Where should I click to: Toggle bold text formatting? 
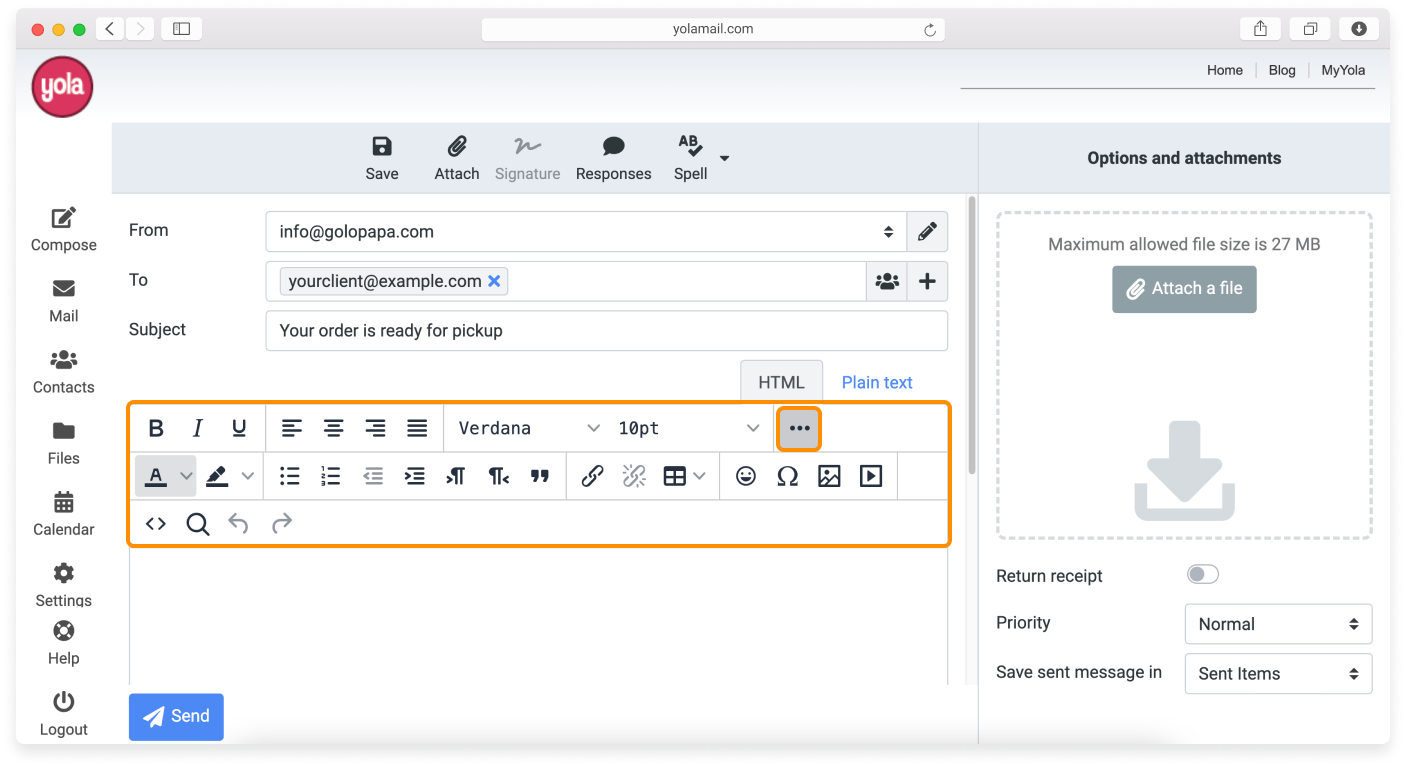(x=156, y=427)
